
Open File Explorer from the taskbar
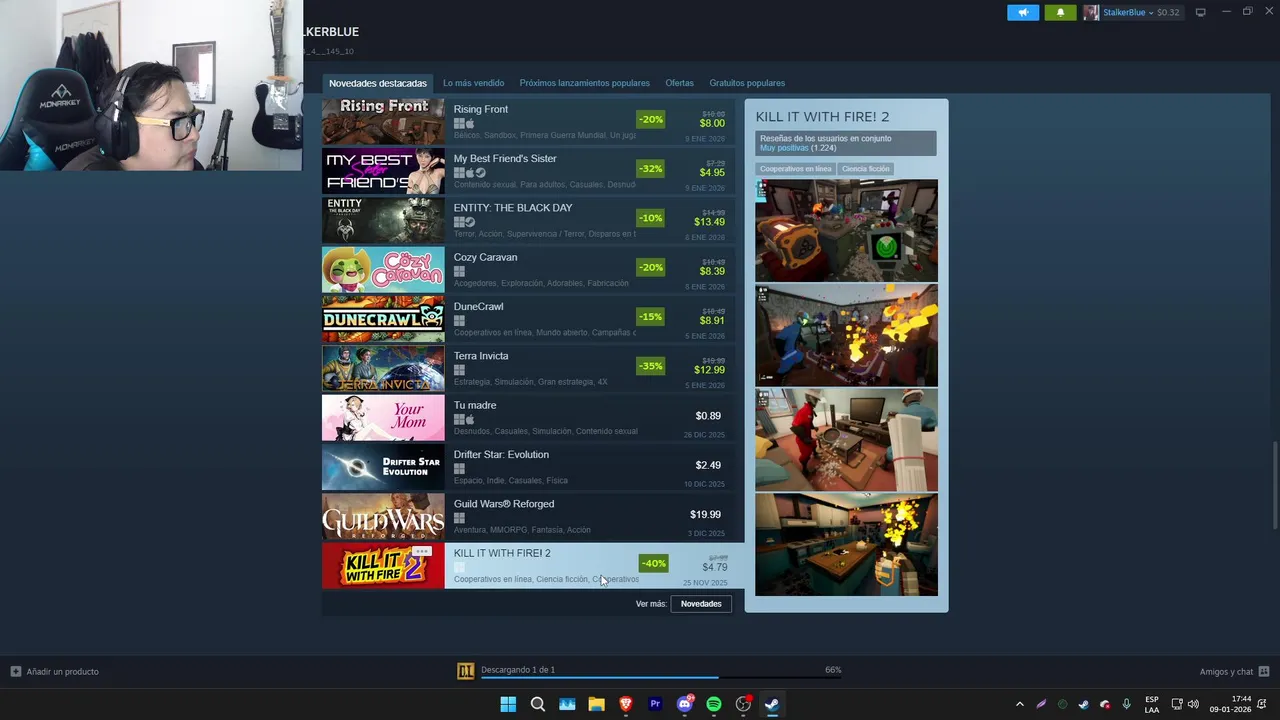596,704
